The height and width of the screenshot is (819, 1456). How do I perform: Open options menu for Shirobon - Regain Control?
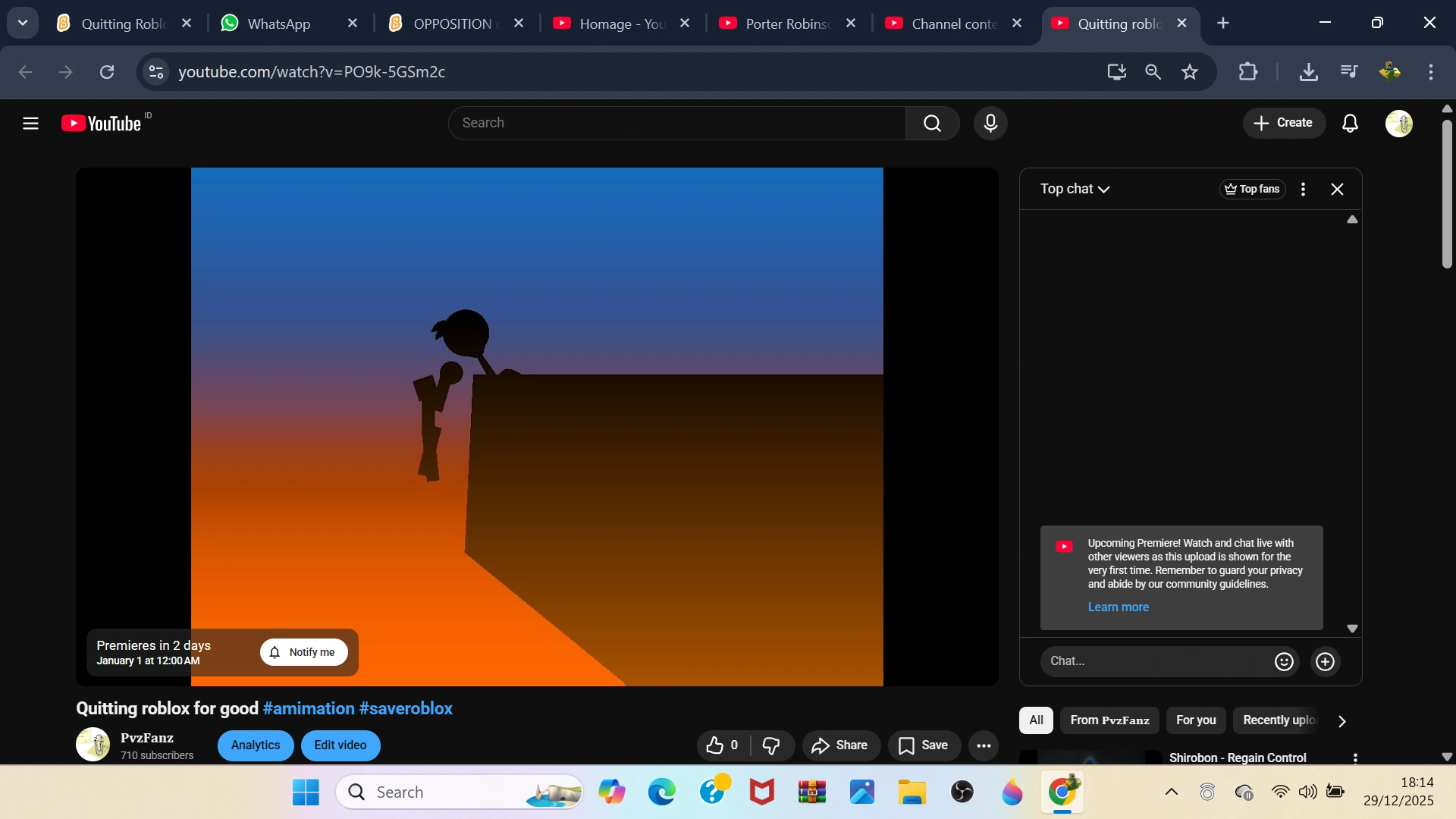click(1355, 758)
